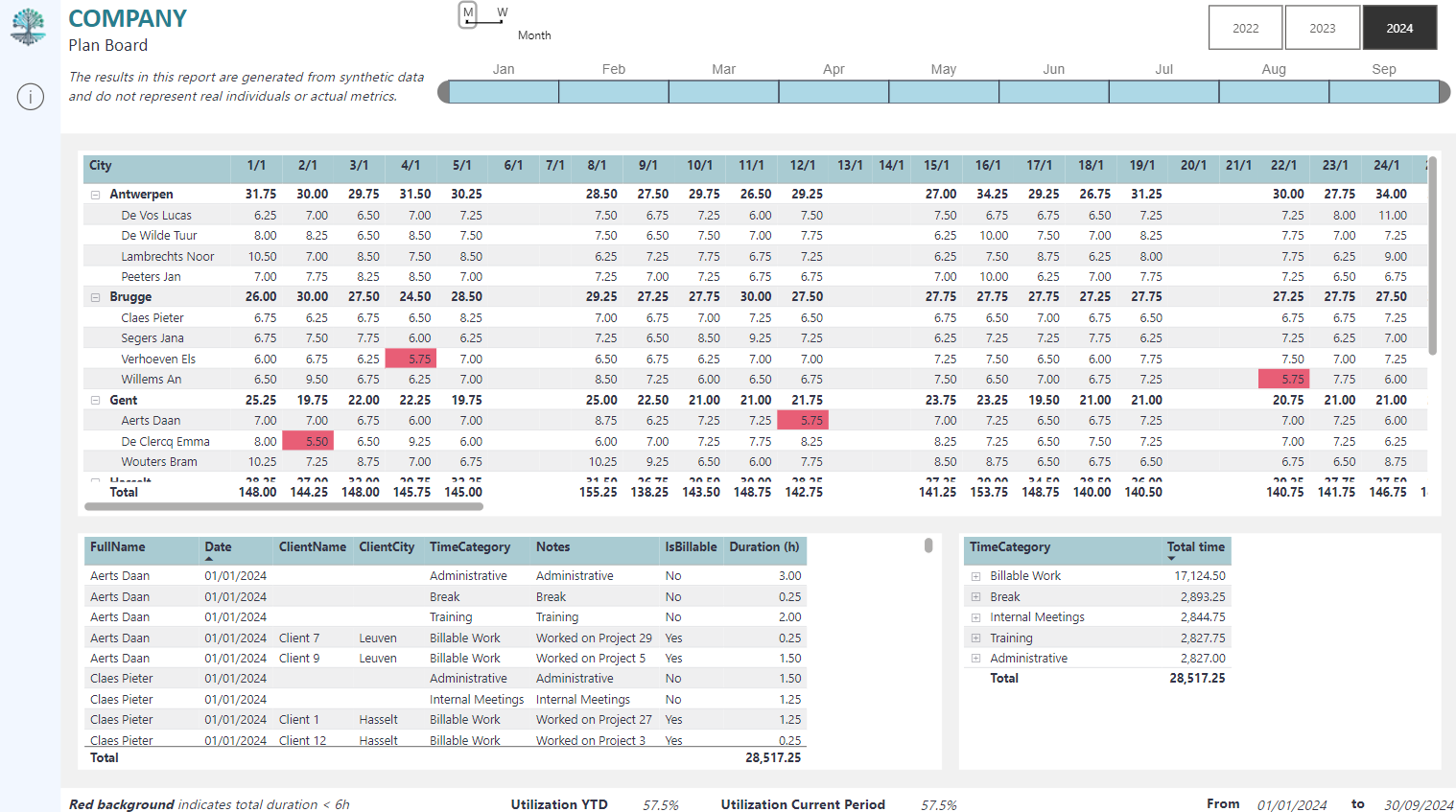The width and height of the screenshot is (1456, 812).
Task: Expand the Break time category row
Action: tap(975, 597)
